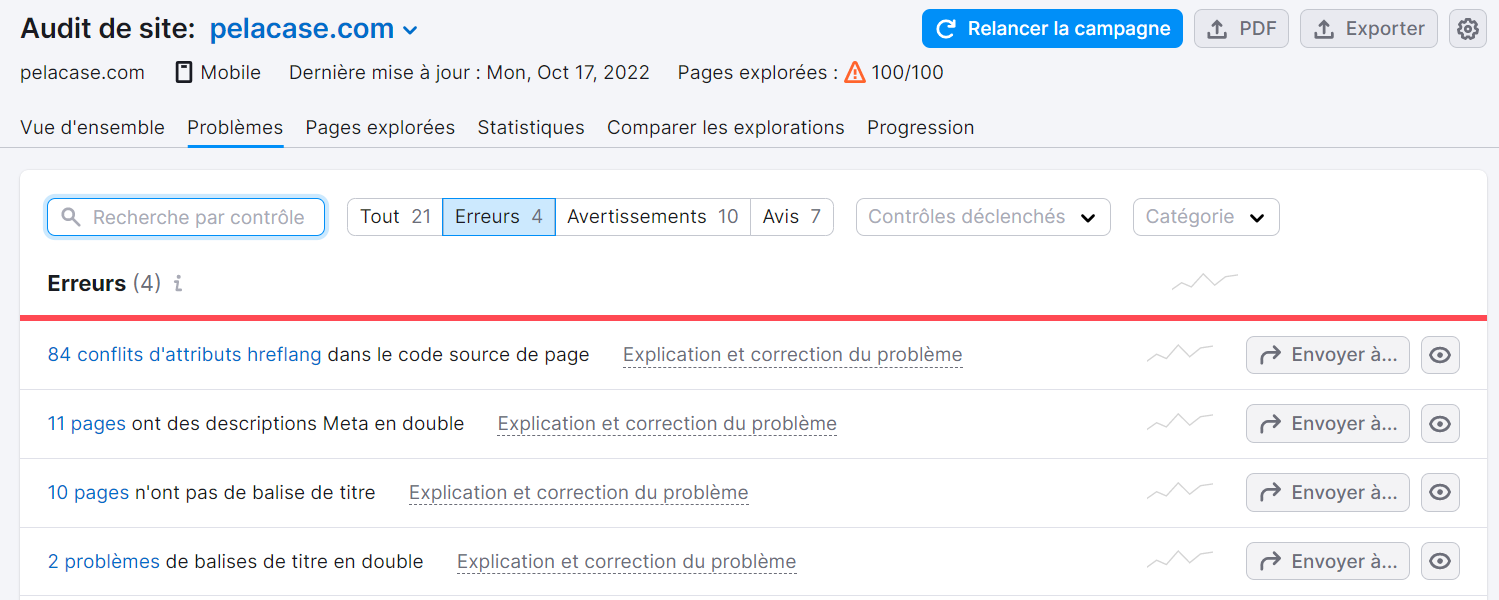Click the sparkline graph above the error list
1499x600 pixels.
[x=1203, y=282]
